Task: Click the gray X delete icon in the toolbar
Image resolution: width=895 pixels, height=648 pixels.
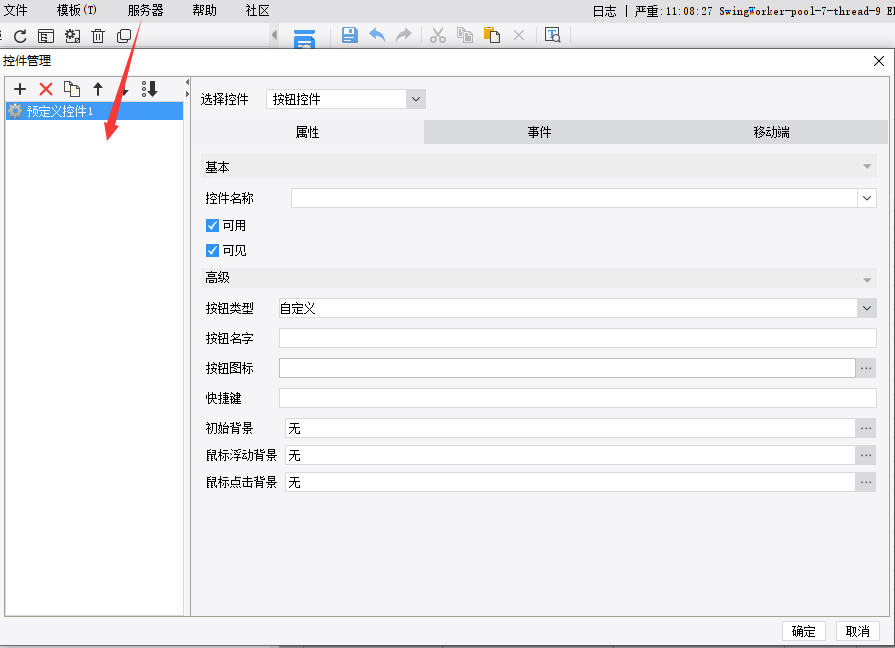Action: point(519,35)
